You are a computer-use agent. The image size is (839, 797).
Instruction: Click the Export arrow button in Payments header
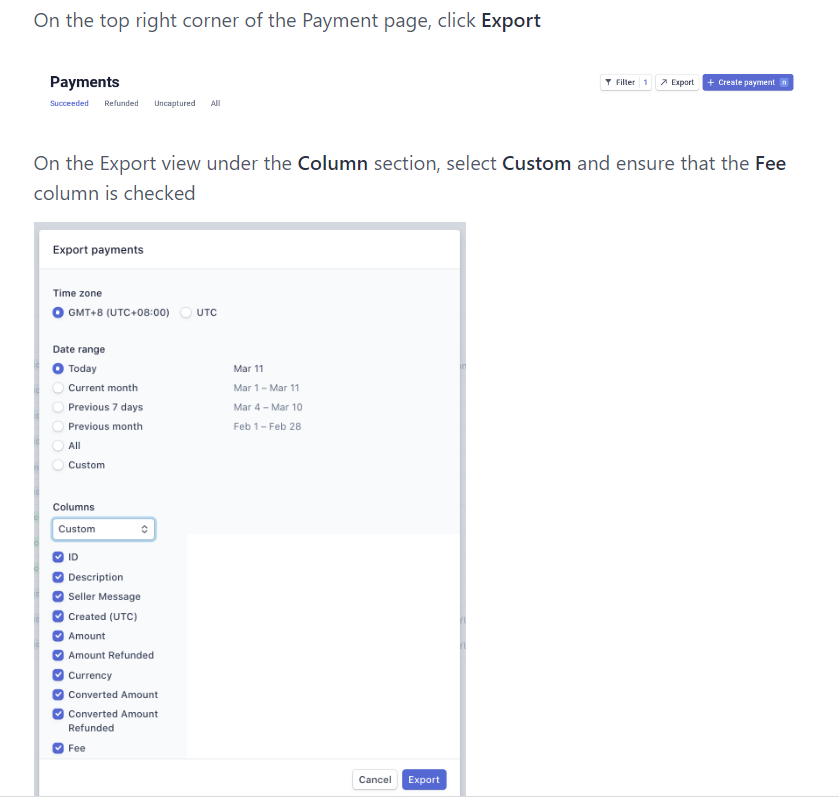click(x=677, y=82)
